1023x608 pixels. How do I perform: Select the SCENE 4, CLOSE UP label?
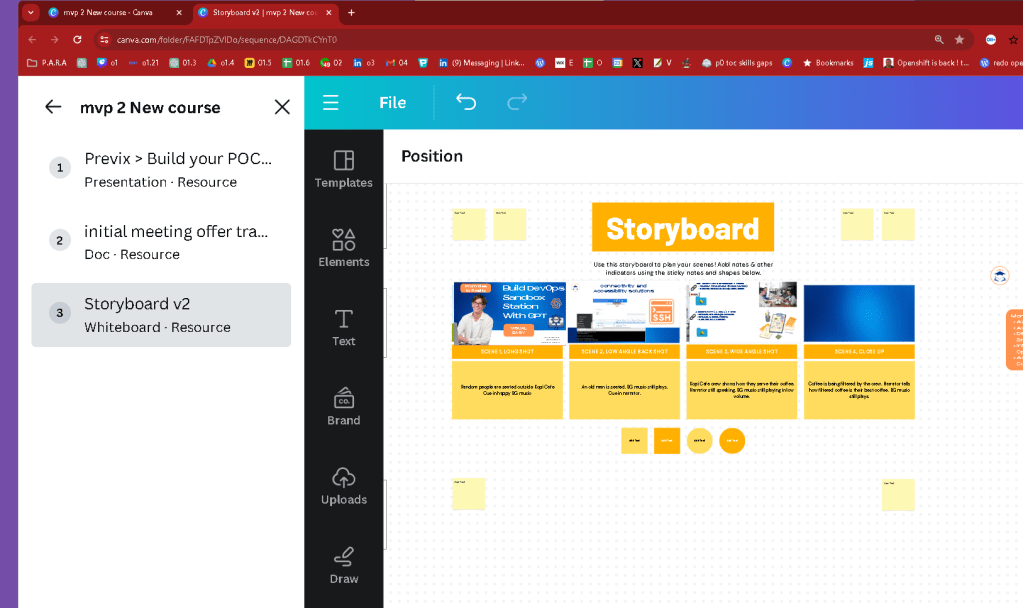coord(859,352)
